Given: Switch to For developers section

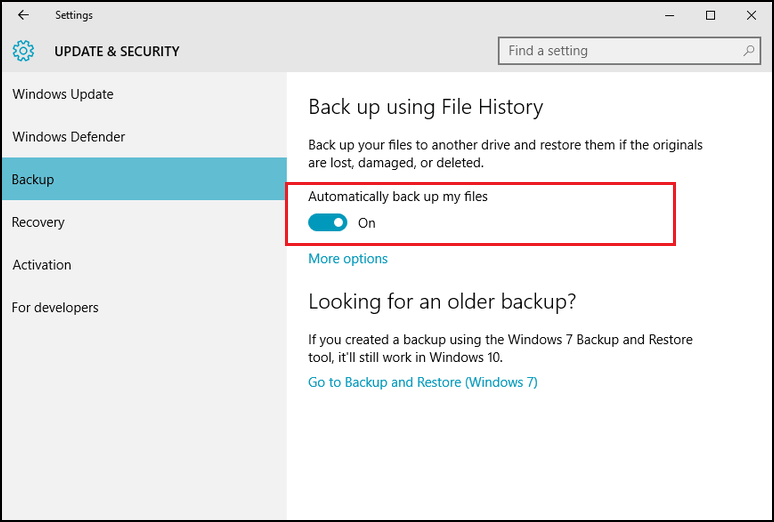Looking at the screenshot, I should click(x=55, y=308).
